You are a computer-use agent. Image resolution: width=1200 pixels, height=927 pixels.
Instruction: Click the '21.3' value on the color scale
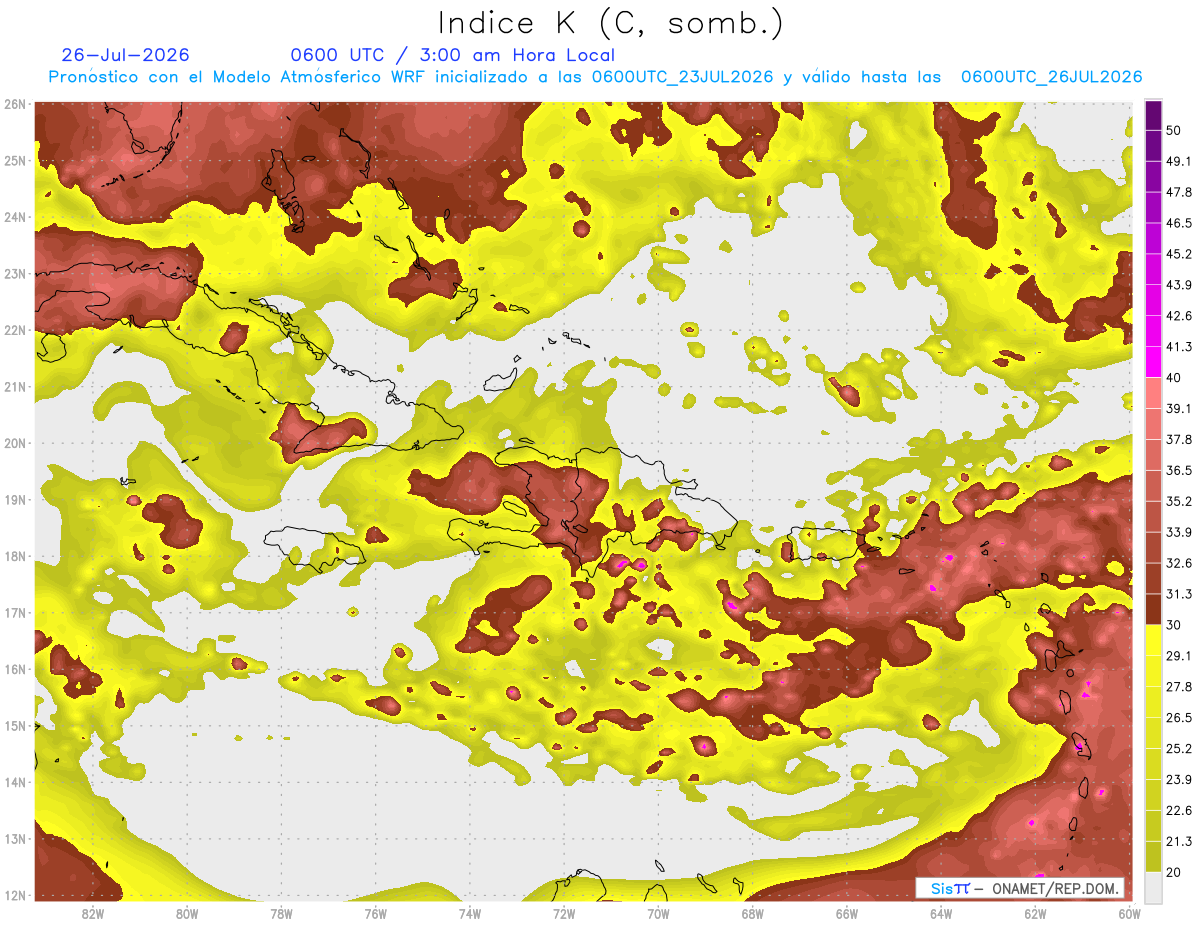coord(1180,841)
